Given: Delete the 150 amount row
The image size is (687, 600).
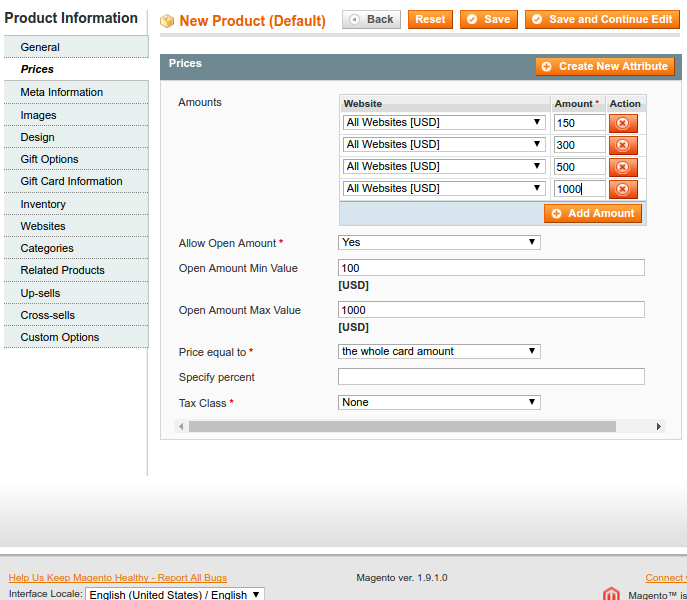Looking at the screenshot, I should tap(622, 123).
